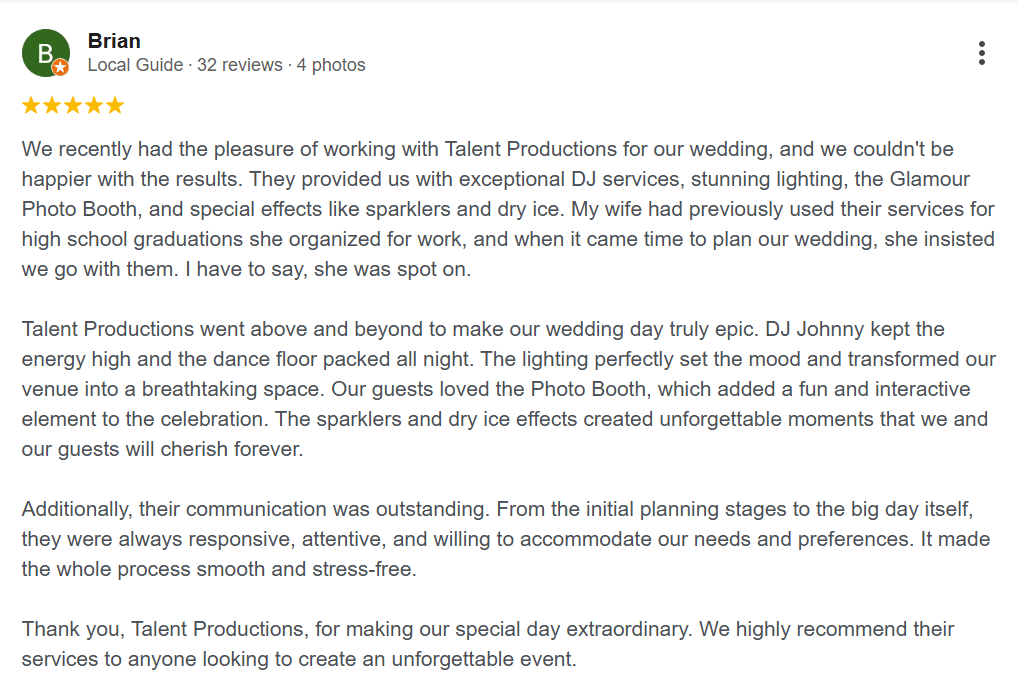Click Brian's green profile avatar
The image size is (1018, 696).
click(x=45, y=53)
